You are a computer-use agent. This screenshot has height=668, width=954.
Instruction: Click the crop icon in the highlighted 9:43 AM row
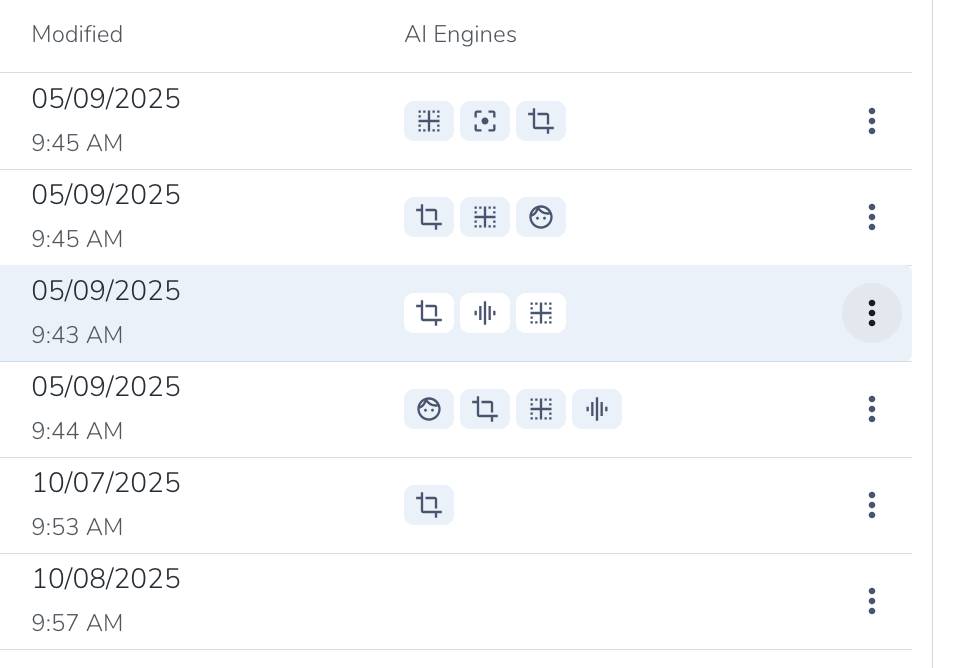(429, 313)
